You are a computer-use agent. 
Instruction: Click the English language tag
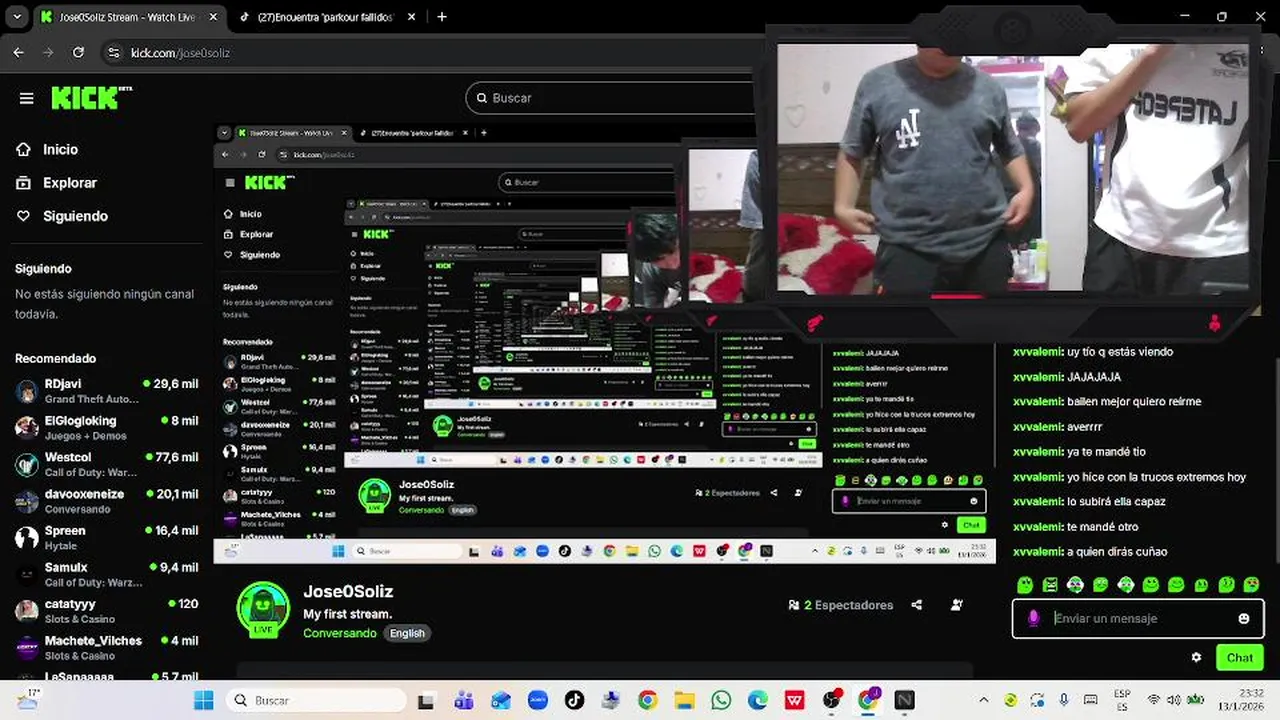tap(407, 633)
